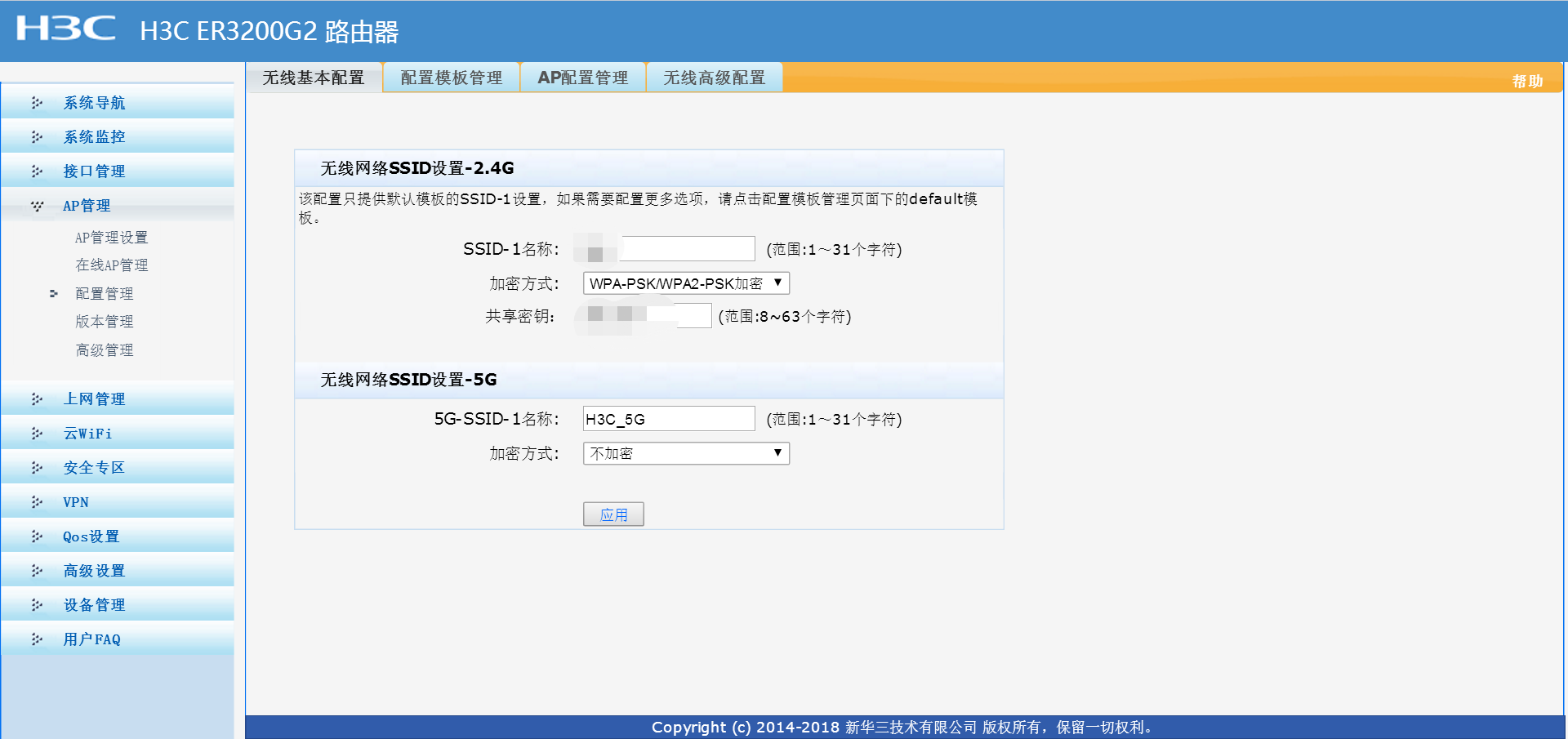Expand the 上网管理 menu section
1568x739 pixels.
(x=118, y=399)
